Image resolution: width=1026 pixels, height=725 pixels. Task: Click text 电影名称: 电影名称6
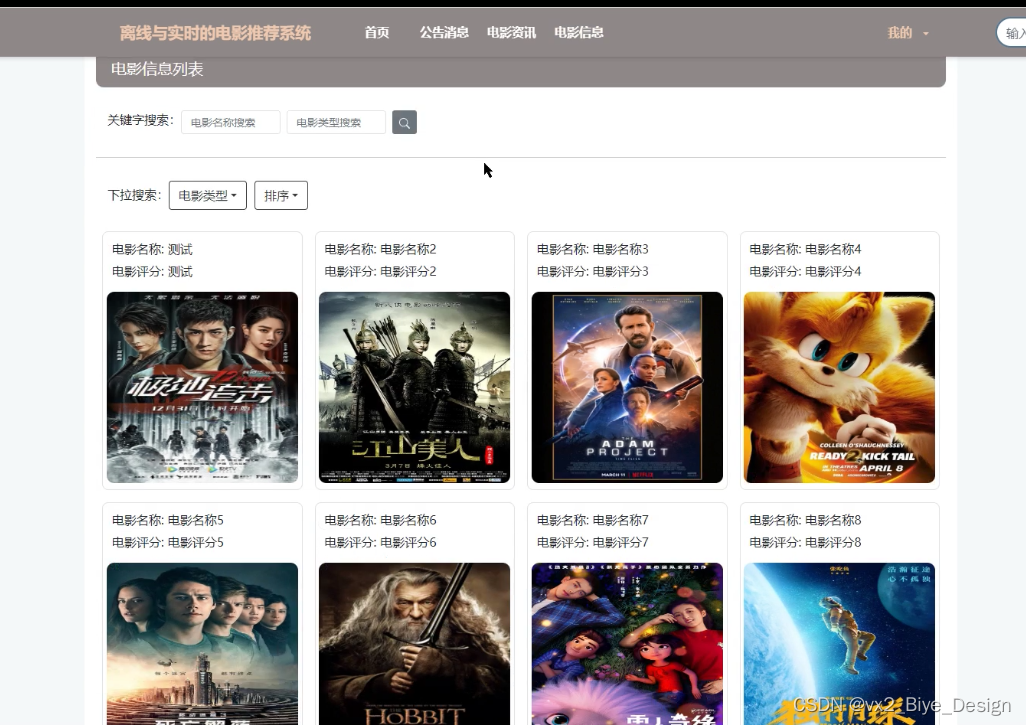coord(380,520)
